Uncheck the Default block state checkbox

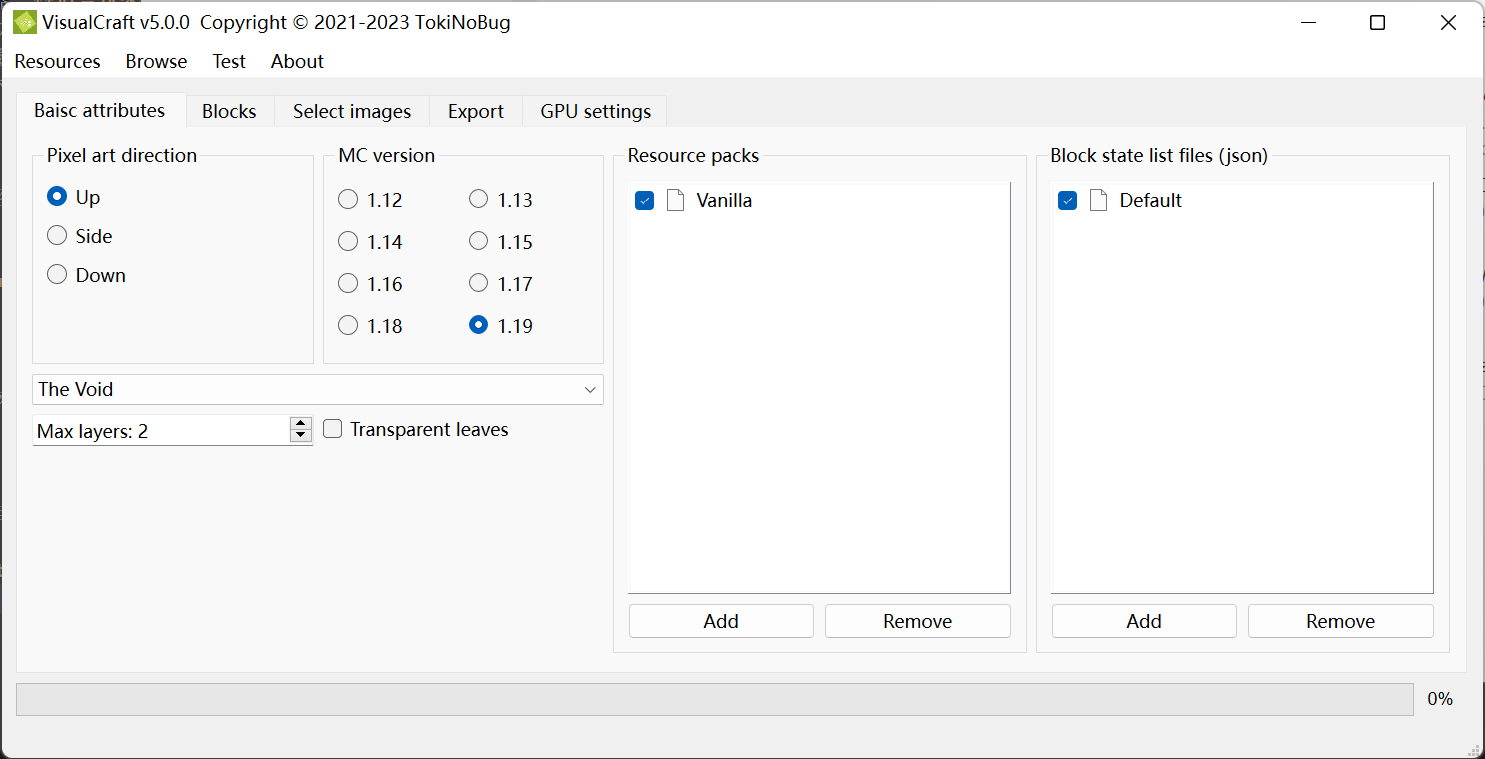tap(1068, 201)
